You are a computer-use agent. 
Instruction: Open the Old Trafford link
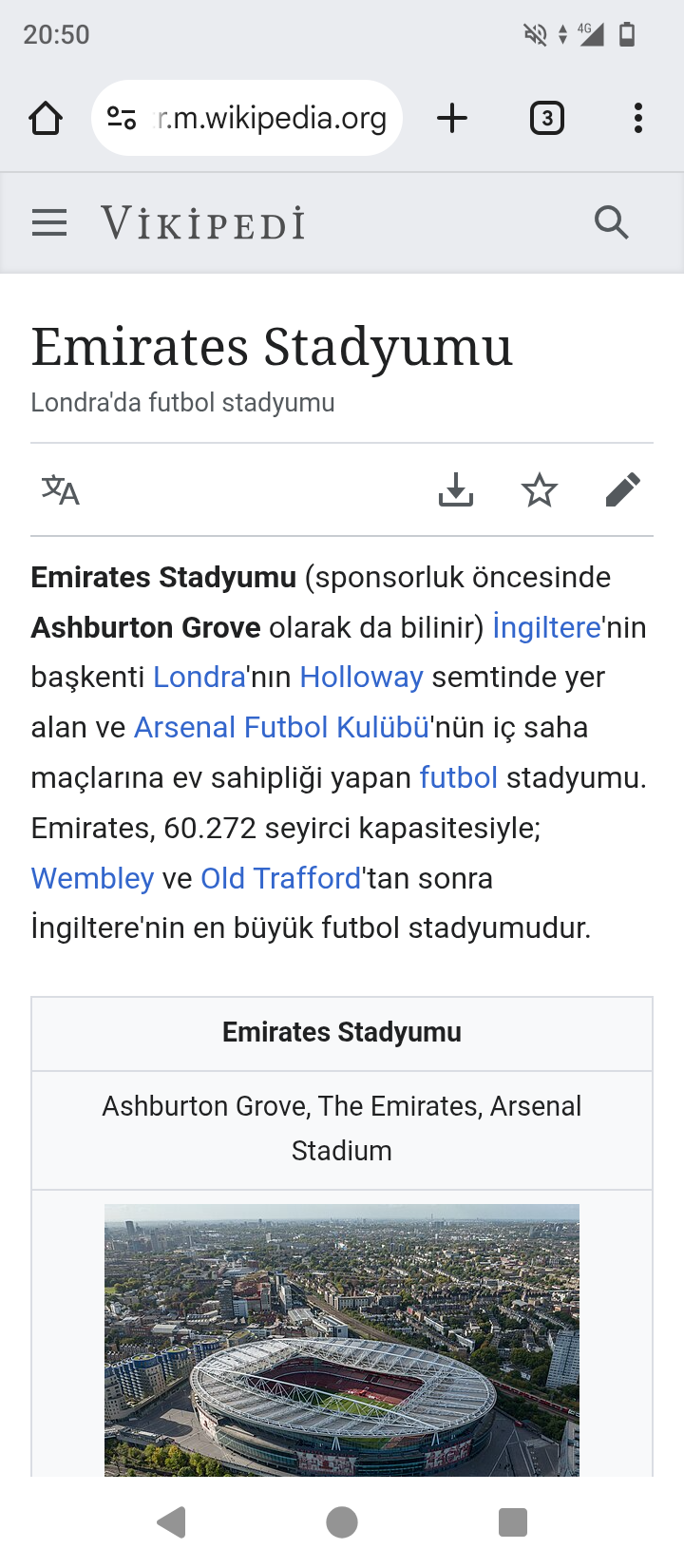pos(280,879)
